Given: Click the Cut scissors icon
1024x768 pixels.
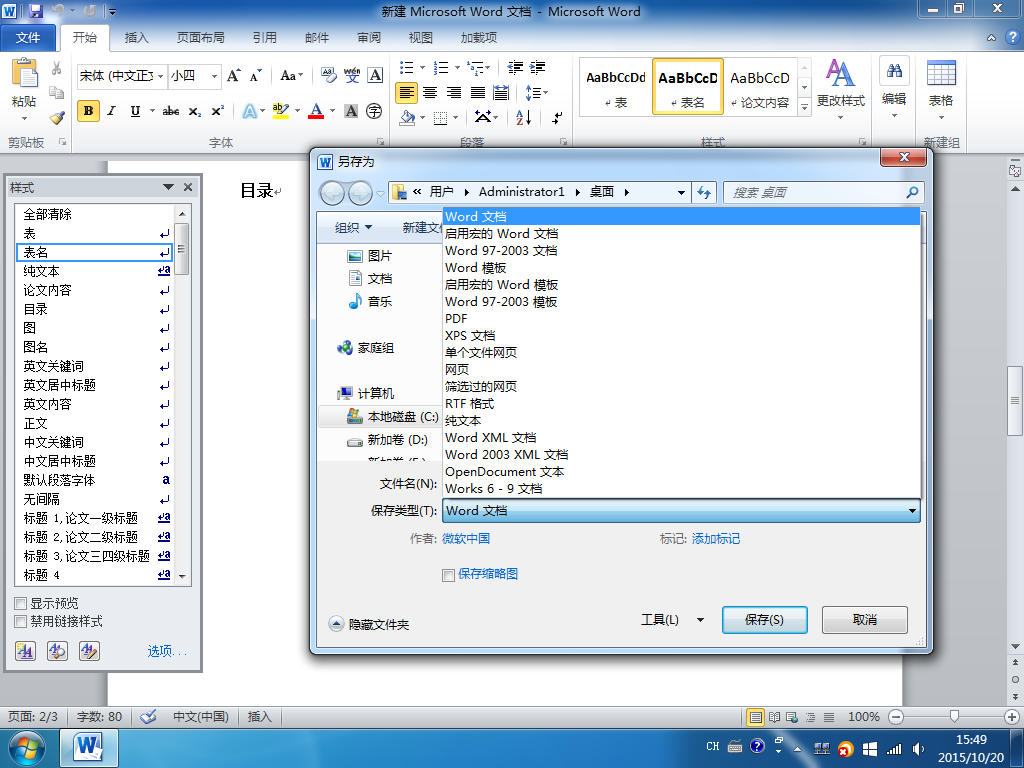Looking at the screenshot, I should click(56, 68).
